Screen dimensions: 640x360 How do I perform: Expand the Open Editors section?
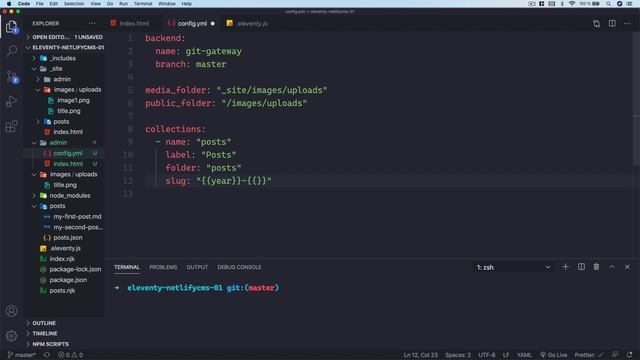point(65,37)
